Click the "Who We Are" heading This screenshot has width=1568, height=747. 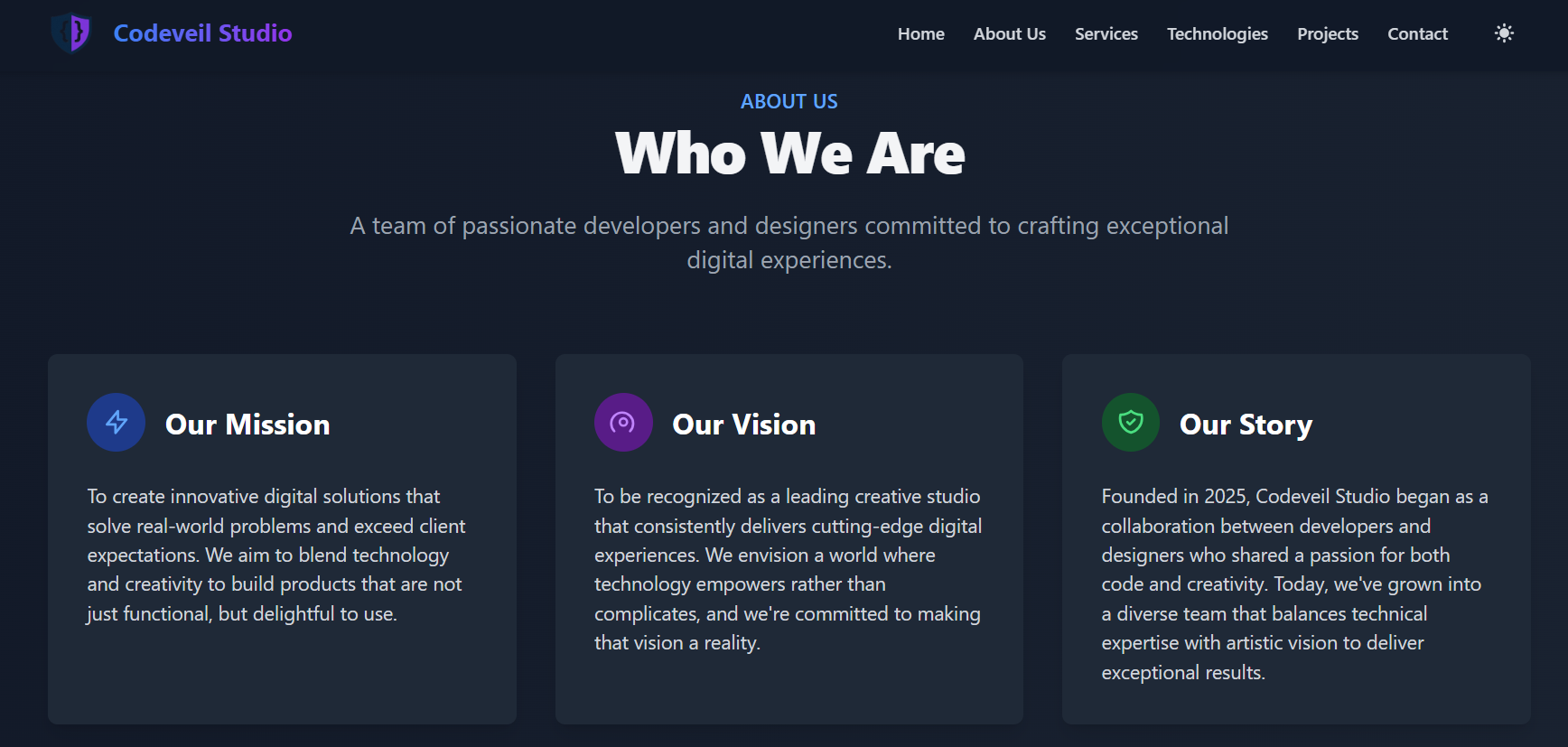pos(789,154)
